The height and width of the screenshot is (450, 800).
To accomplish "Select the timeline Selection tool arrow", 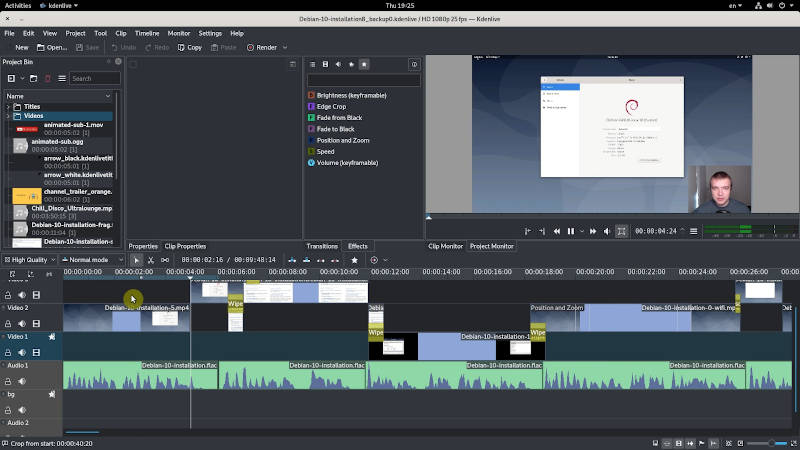I will (x=136, y=260).
